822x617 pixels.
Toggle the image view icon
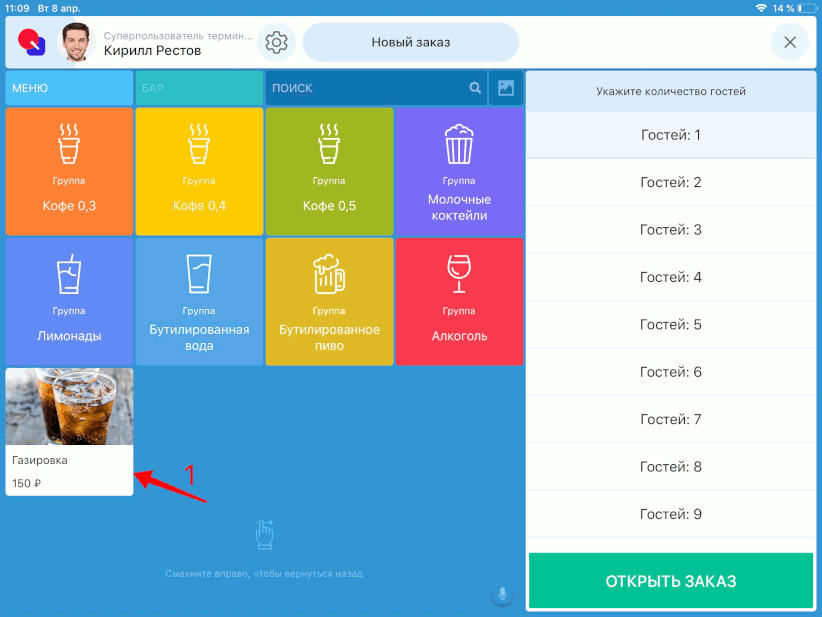tap(506, 88)
